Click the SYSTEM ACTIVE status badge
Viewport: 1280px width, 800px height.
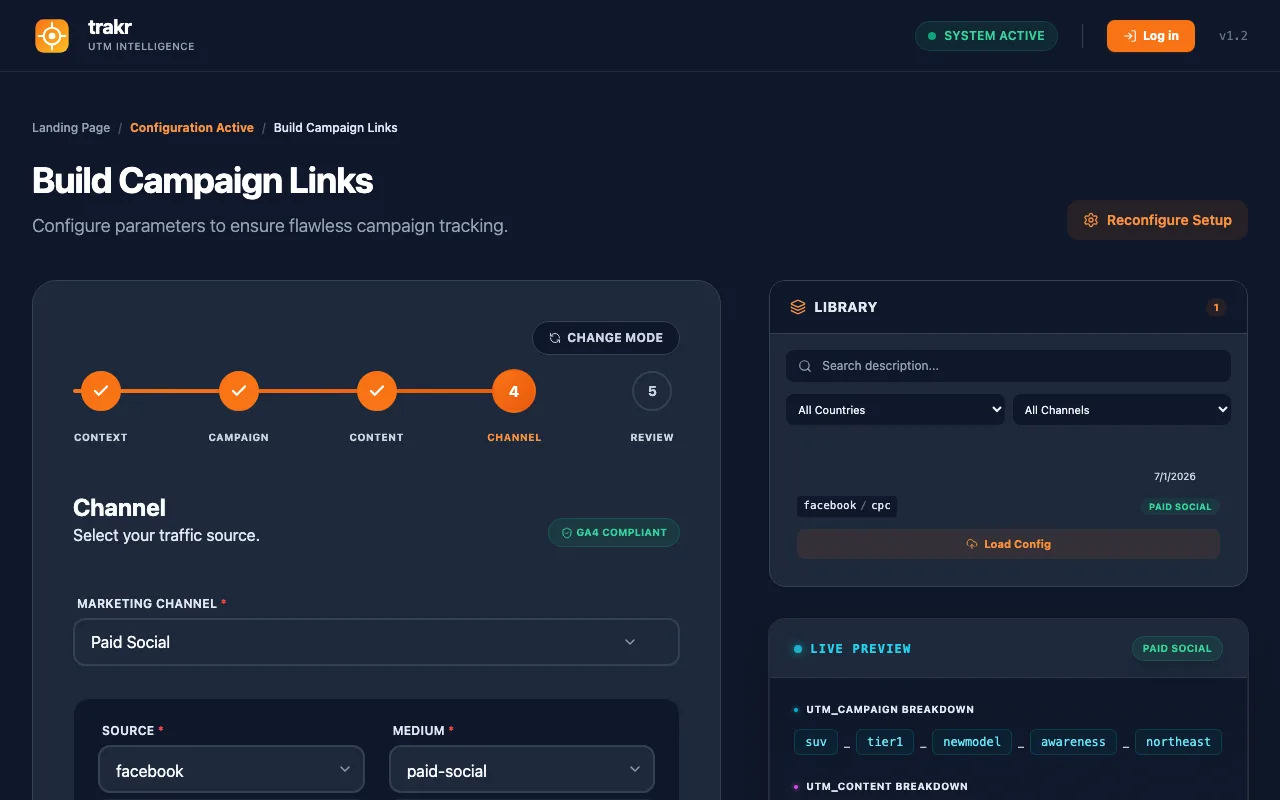[986, 36]
